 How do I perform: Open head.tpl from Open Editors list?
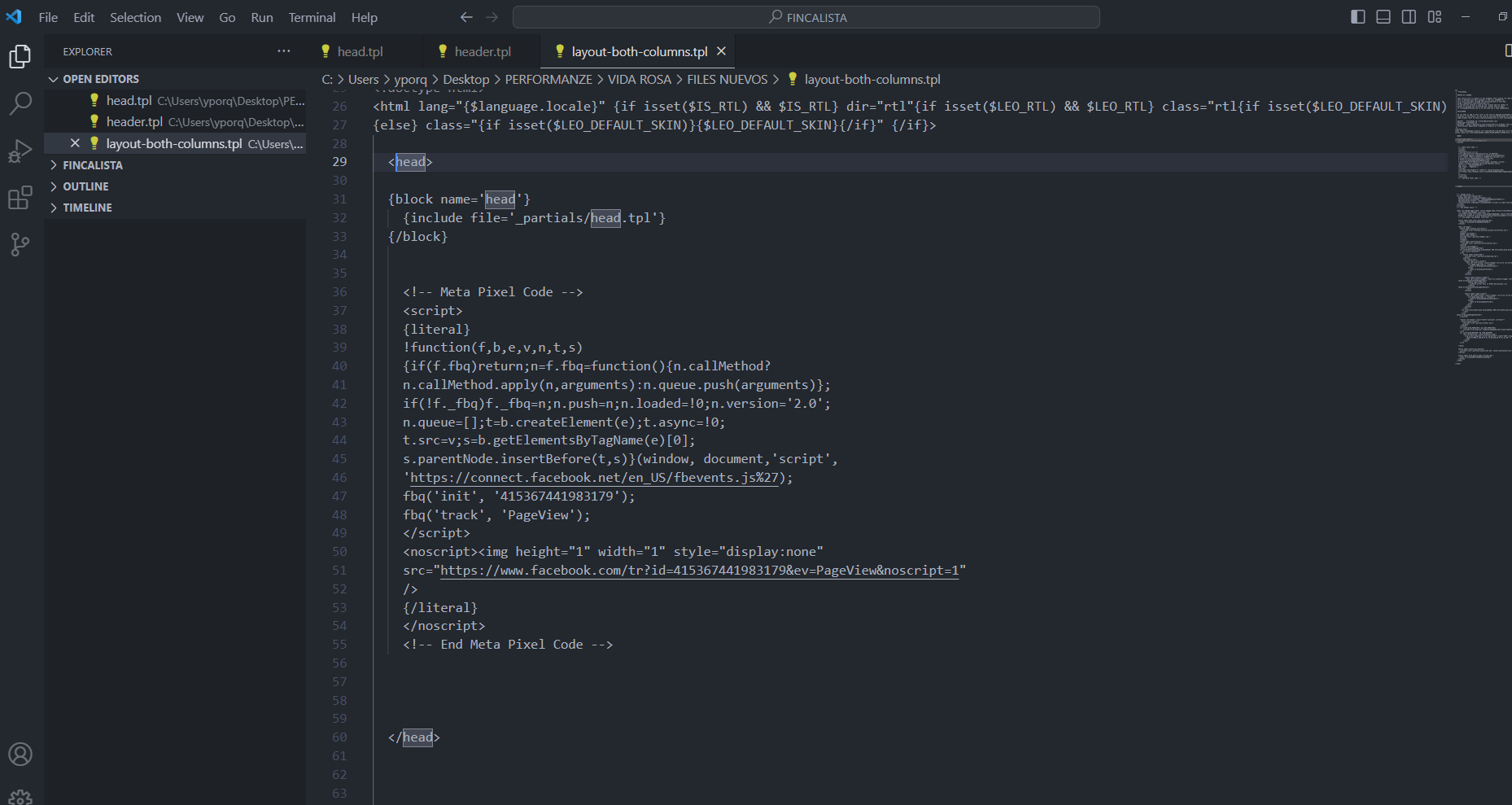coord(176,101)
